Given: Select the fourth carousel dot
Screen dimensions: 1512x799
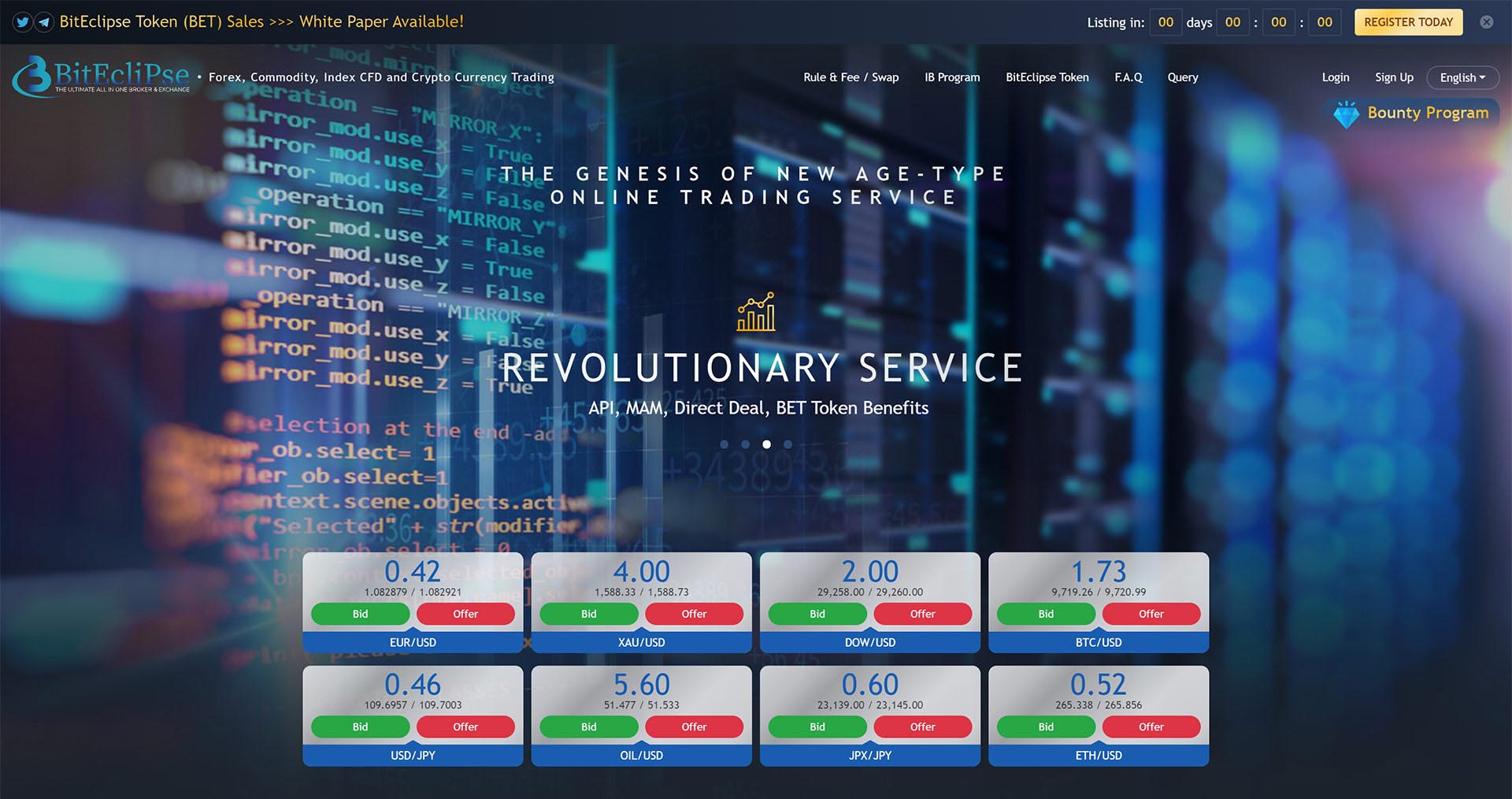Looking at the screenshot, I should [x=787, y=444].
